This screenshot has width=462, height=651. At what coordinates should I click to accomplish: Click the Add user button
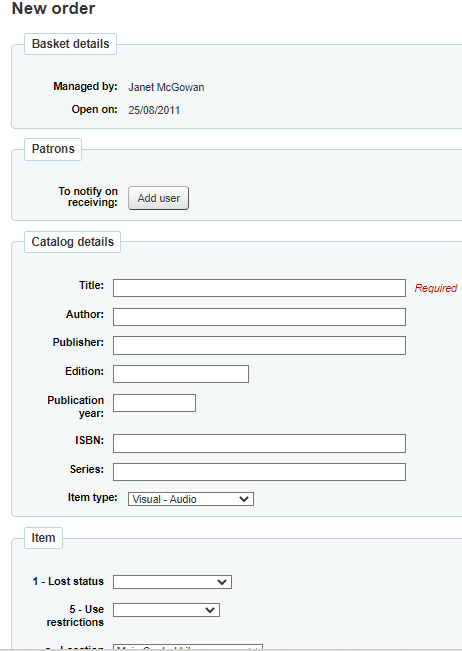158,198
